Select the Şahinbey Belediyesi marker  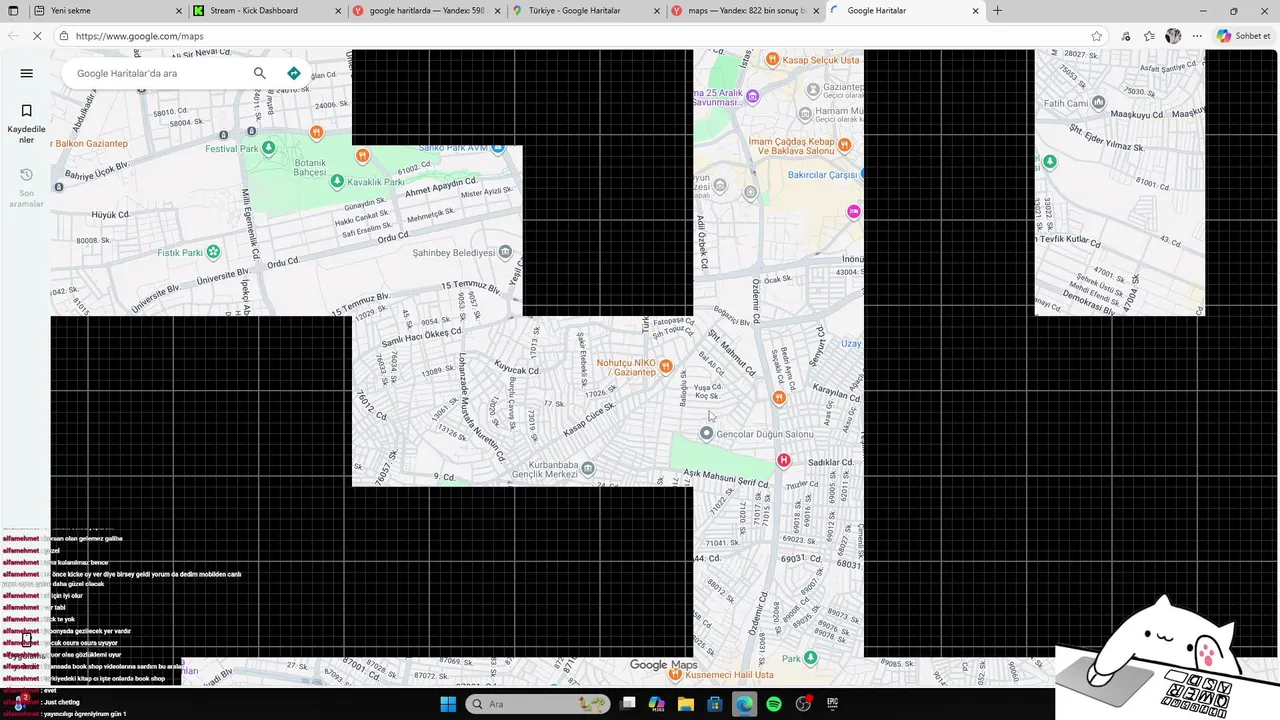(x=505, y=252)
